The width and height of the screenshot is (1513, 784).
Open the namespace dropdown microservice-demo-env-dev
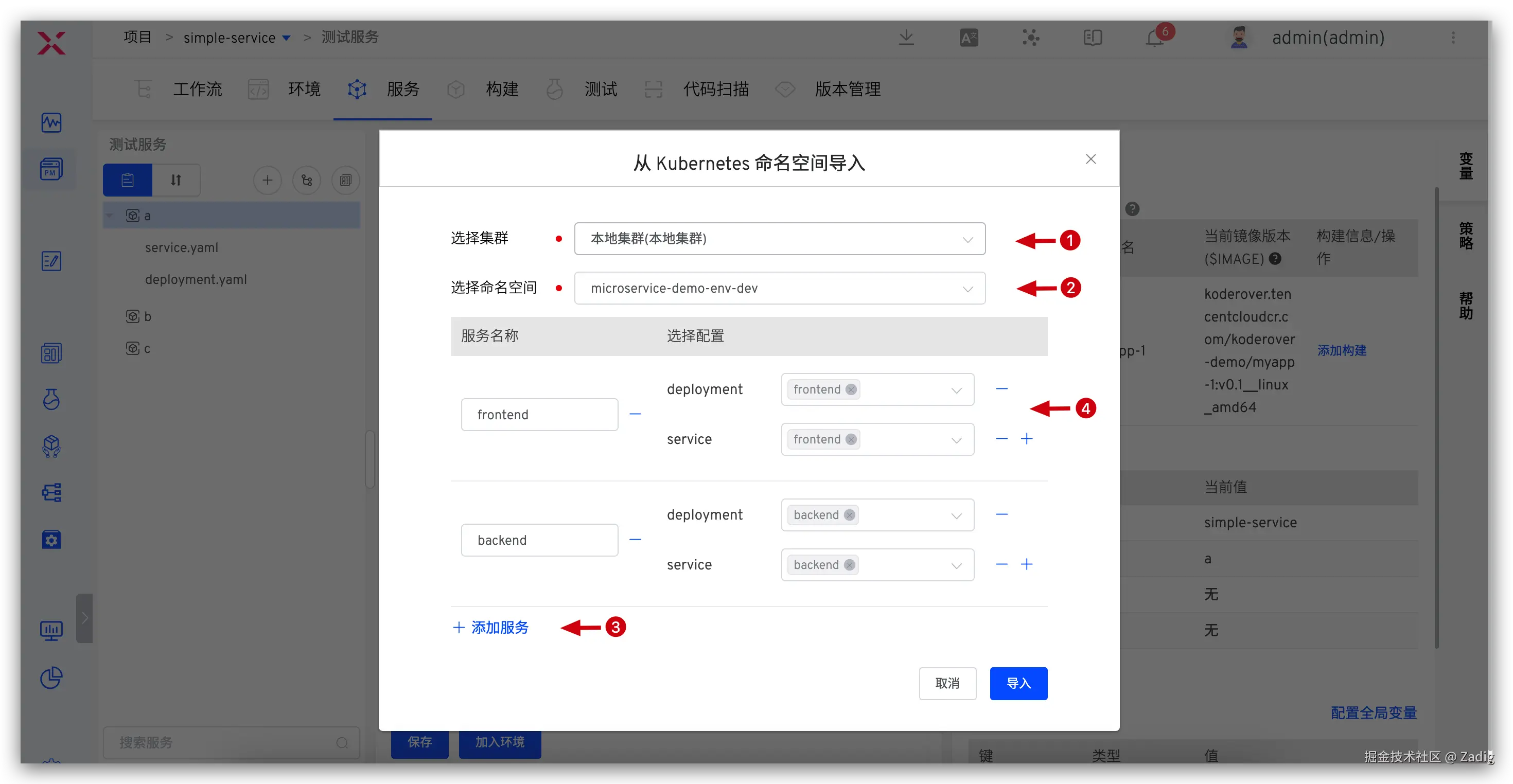(x=780, y=289)
